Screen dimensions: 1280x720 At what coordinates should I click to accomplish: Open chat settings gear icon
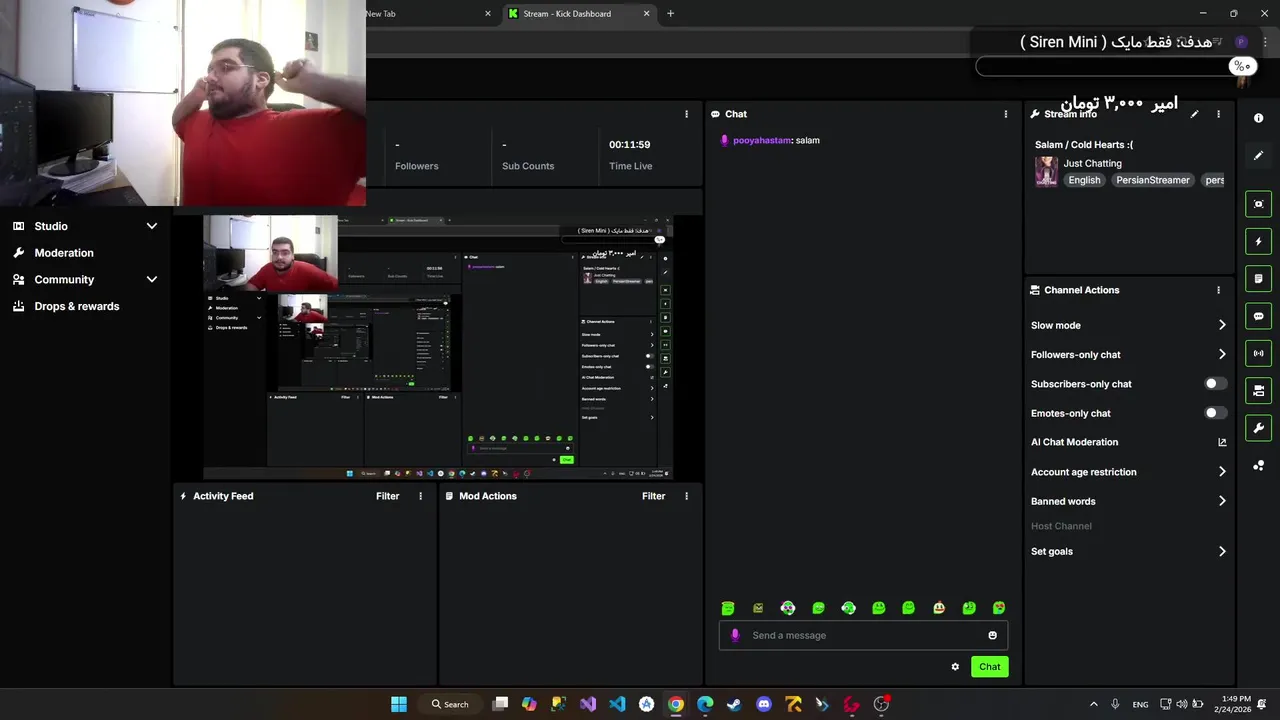point(955,667)
